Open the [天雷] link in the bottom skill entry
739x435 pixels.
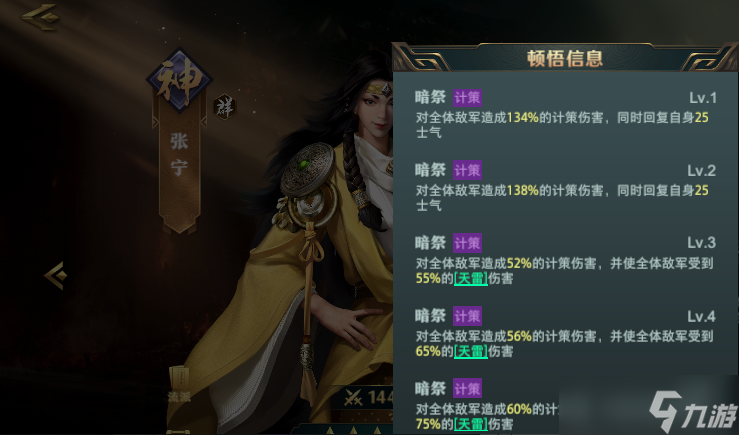click(x=470, y=424)
